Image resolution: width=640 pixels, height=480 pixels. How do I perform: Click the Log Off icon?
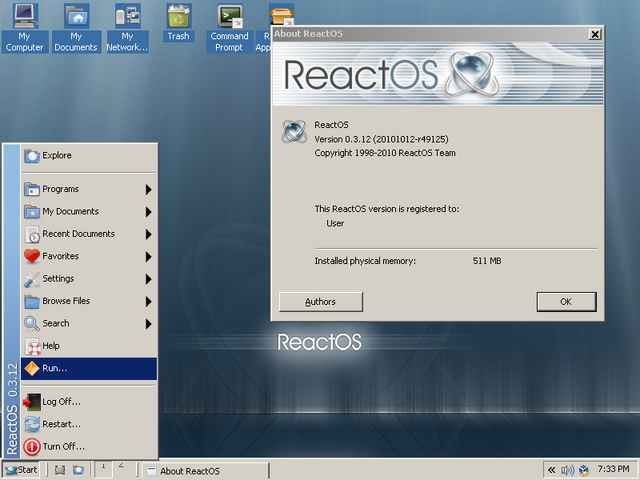tap(32, 402)
